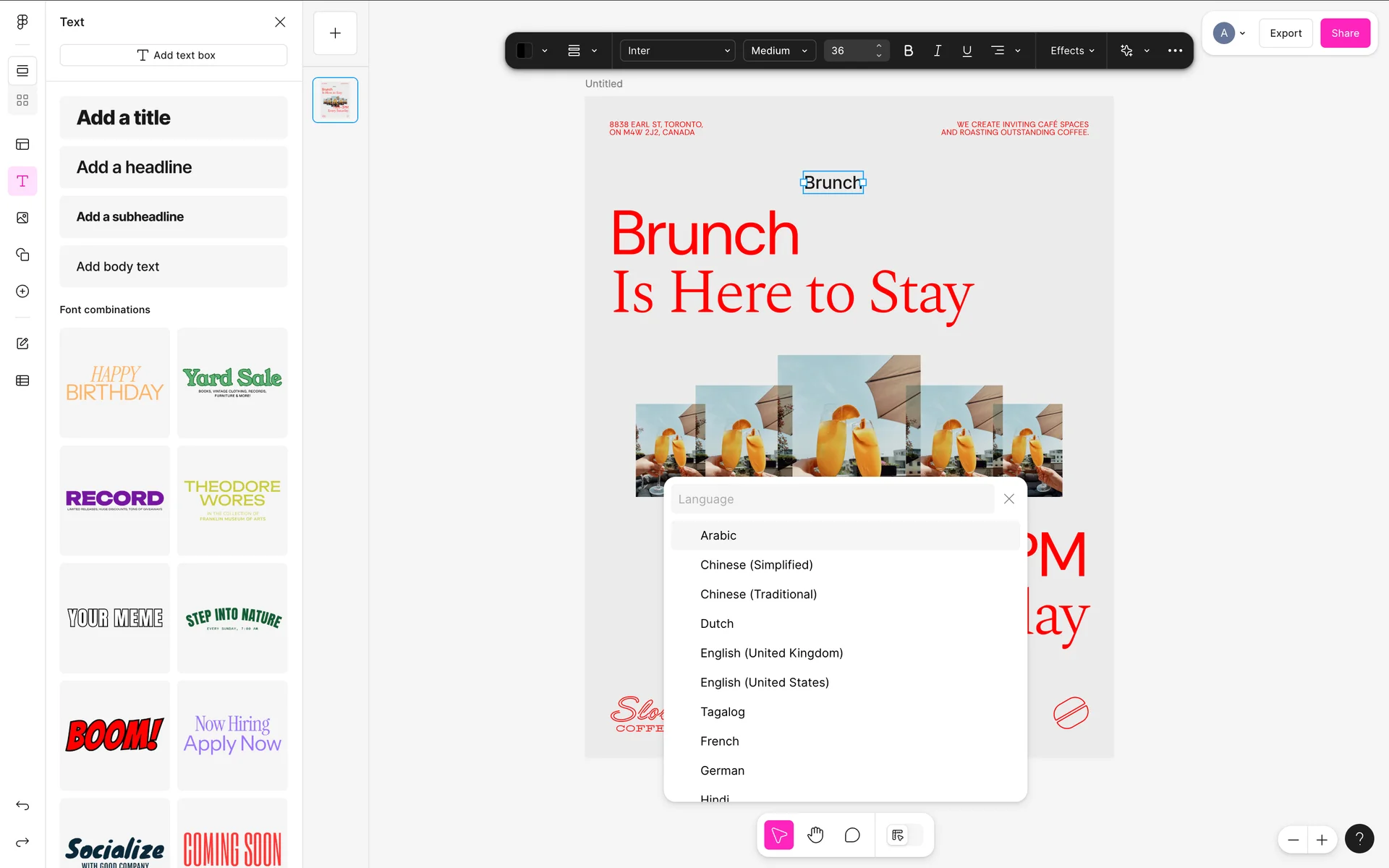
Task: Click the Text tool in left sidebar
Action: (x=22, y=181)
